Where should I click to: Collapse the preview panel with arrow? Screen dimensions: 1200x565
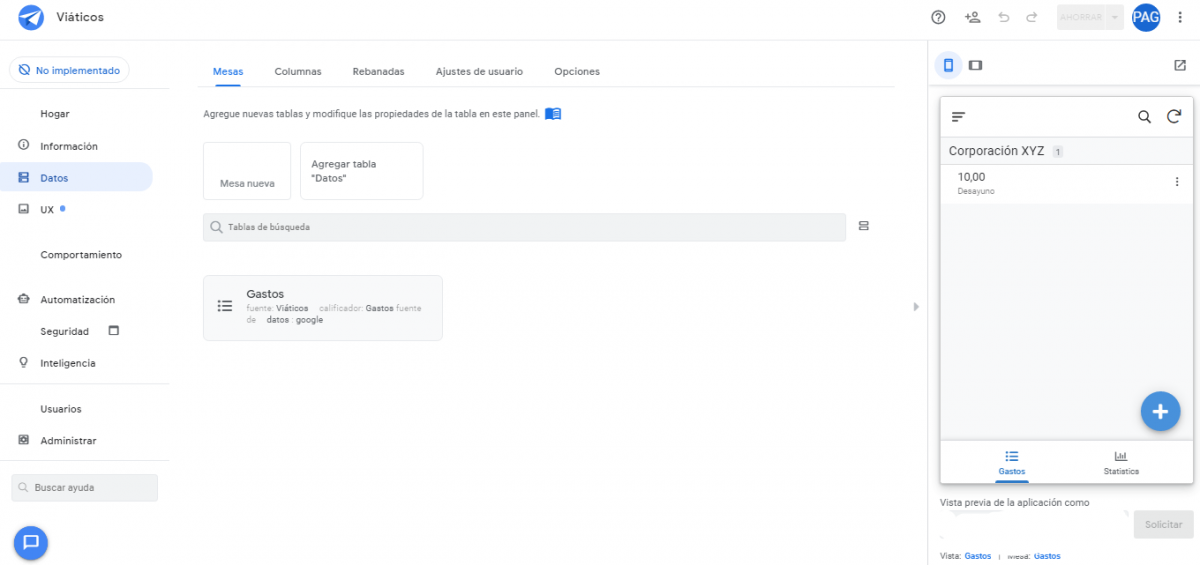click(x=916, y=307)
